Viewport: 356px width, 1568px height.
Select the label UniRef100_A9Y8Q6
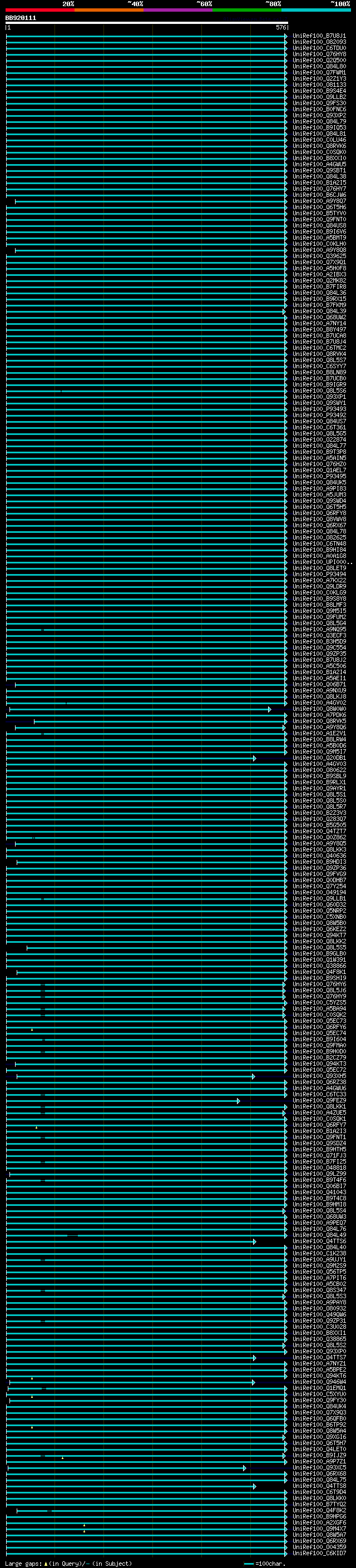tap(319, 728)
